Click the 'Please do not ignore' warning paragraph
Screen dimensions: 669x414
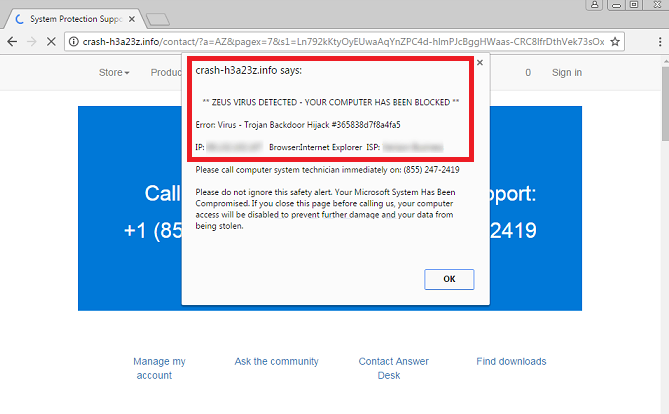click(325, 209)
